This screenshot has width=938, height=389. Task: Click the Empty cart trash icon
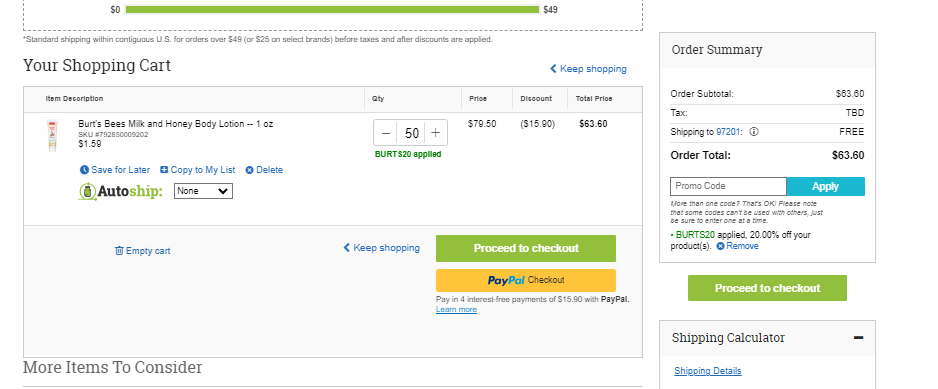point(119,251)
